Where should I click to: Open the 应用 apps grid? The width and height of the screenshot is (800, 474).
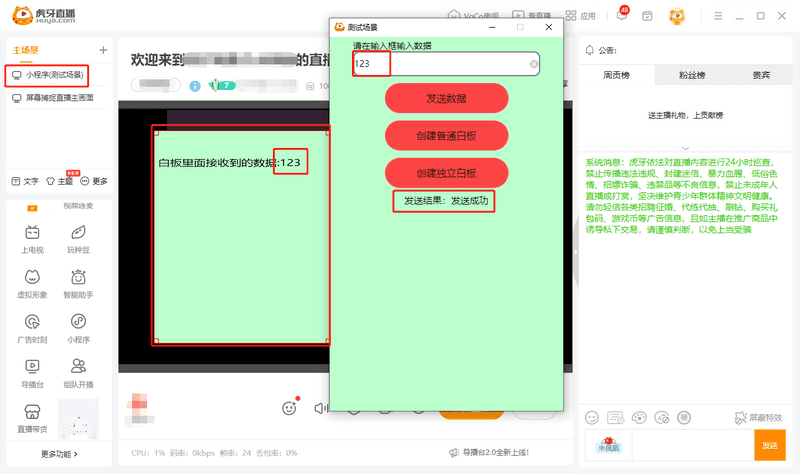[581, 16]
